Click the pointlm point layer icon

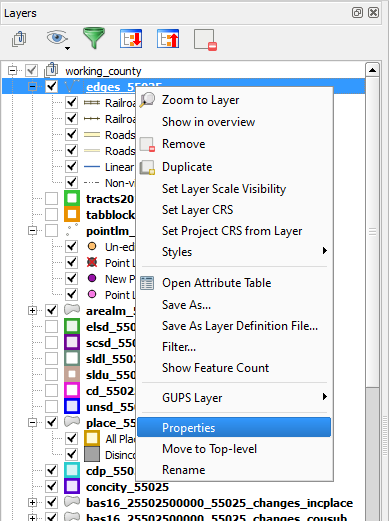[x=72, y=230]
